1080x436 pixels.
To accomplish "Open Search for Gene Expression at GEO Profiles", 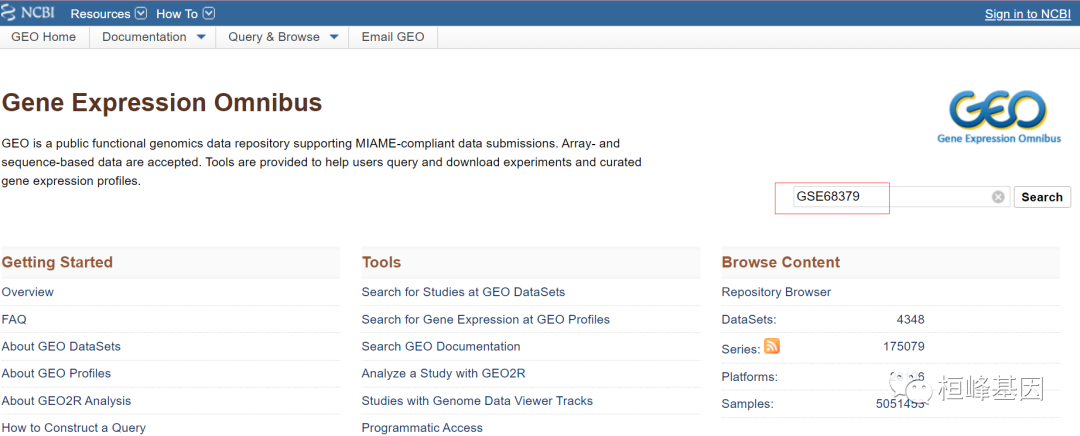I will point(486,320).
